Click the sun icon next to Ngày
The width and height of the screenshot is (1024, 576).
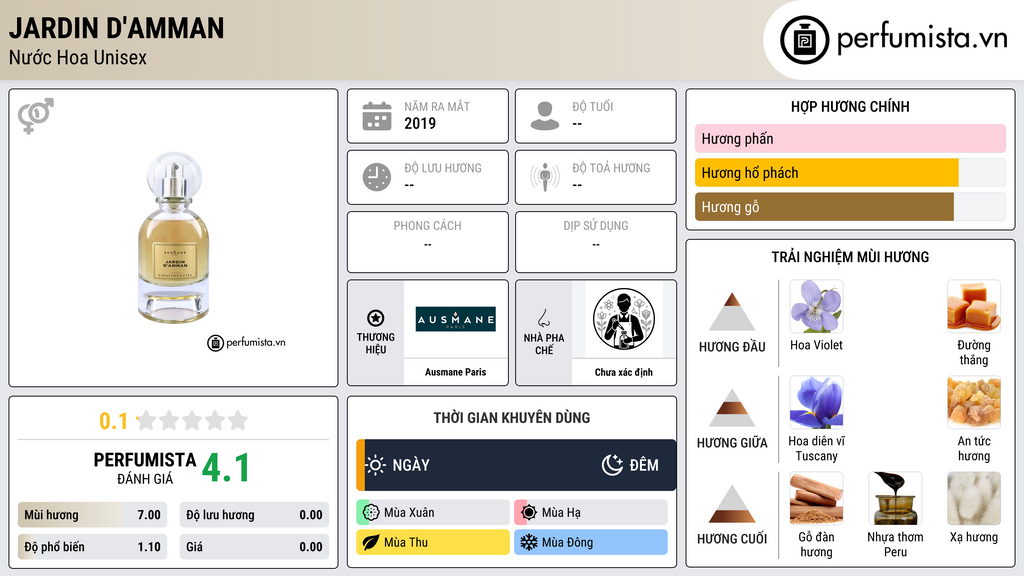tap(376, 465)
